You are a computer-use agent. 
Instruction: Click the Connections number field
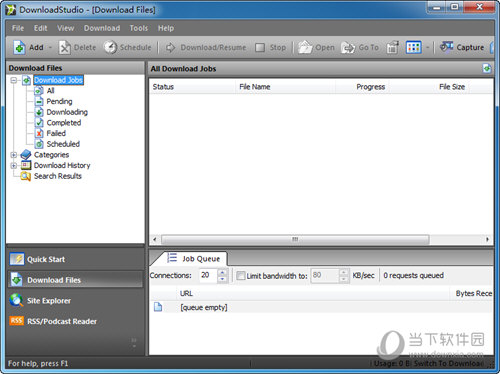click(208, 275)
